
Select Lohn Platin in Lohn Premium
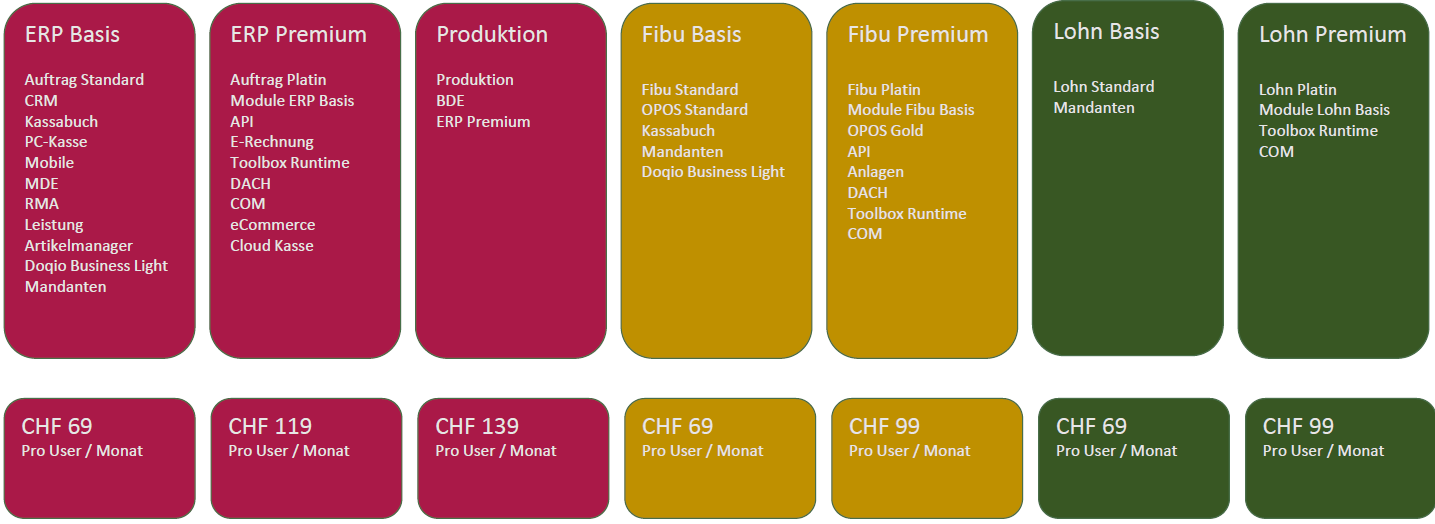[x=1297, y=90]
